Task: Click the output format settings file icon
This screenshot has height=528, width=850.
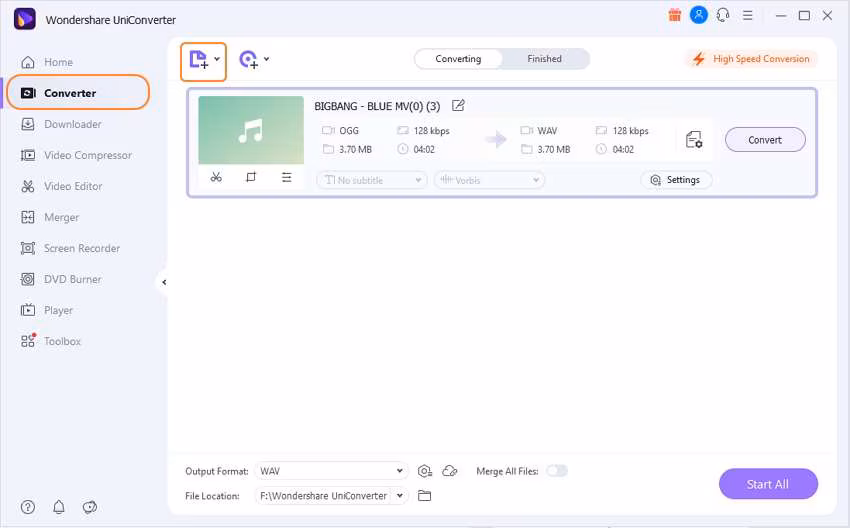Action: [x=693, y=140]
